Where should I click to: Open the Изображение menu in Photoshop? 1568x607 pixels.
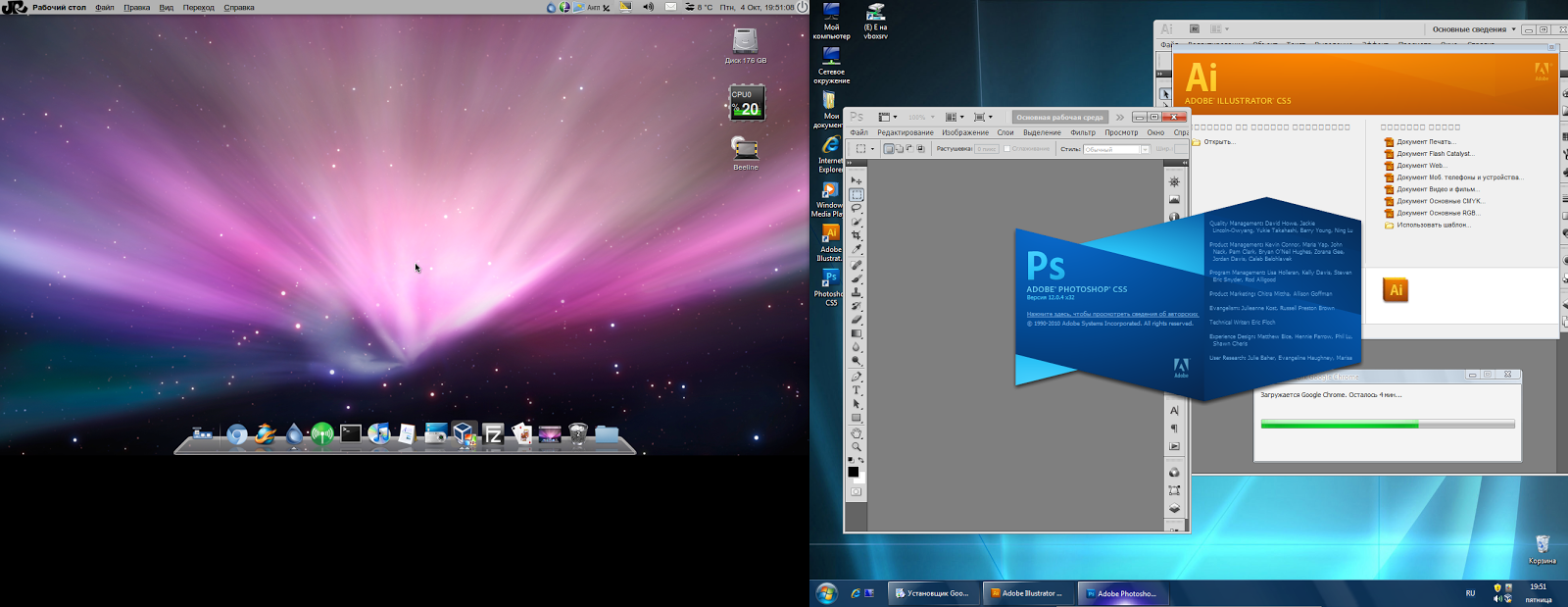(x=965, y=132)
